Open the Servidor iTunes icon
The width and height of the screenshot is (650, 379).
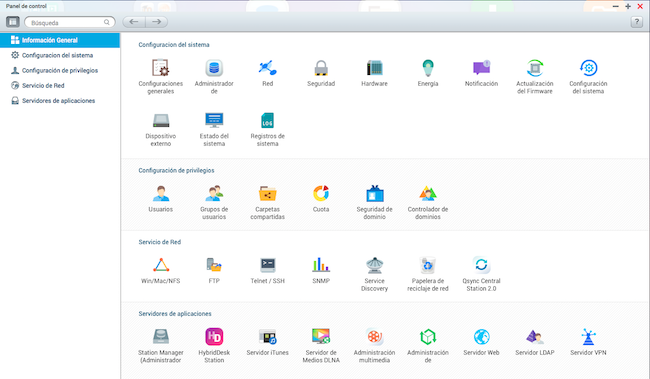267,337
